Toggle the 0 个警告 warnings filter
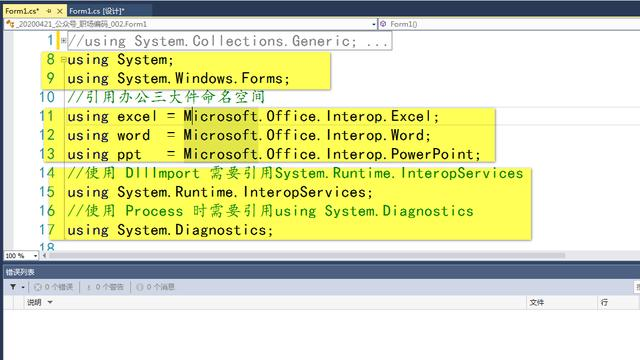The height and width of the screenshot is (360, 640). click(105, 287)
